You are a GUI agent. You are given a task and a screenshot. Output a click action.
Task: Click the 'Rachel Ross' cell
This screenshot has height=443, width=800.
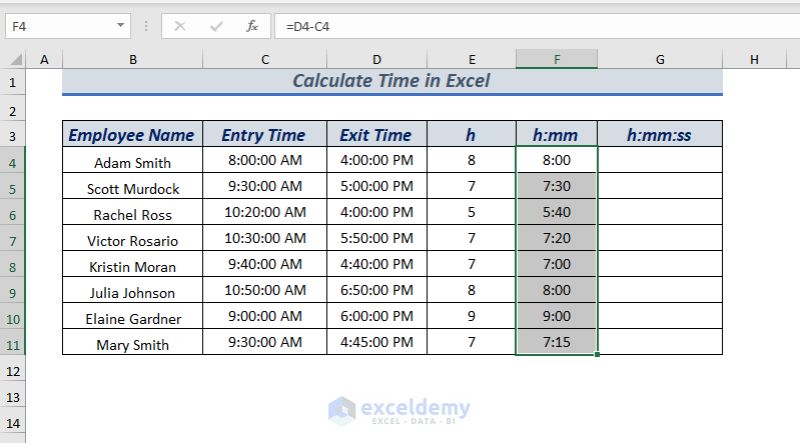coord(133,212)
